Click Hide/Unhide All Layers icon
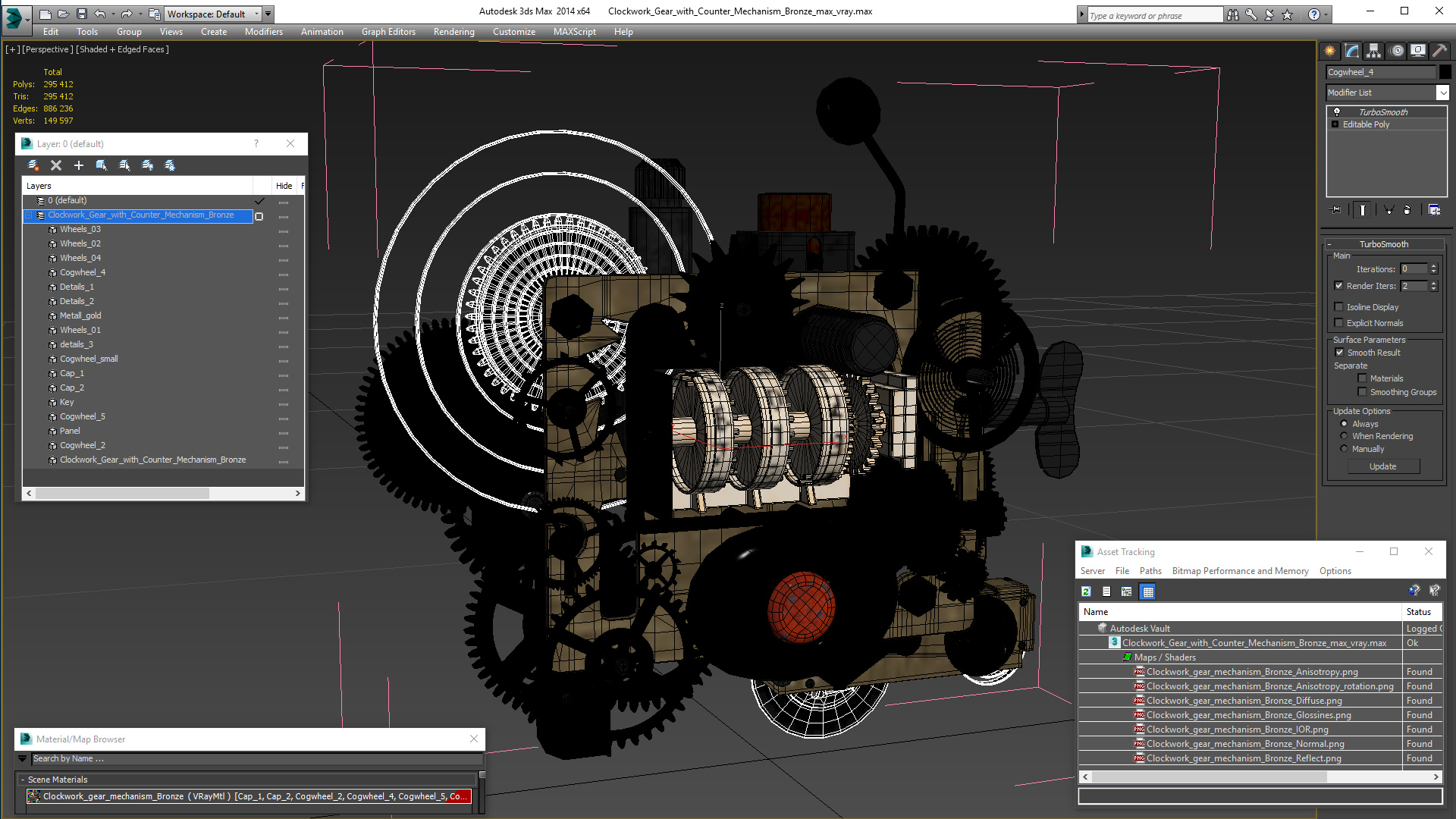The width and height of the screenshot is (1456, 819). tap(147, 165)
